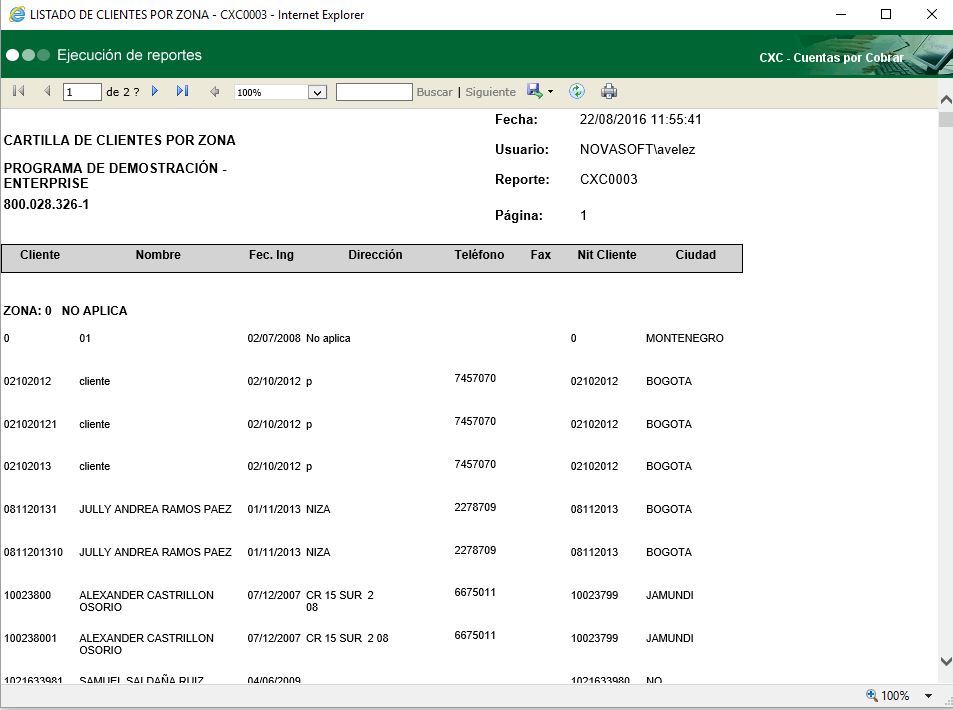Expand the export format dropdown arrow
The width and height of the screenshot is (953, 710).
click(x=551, y=92)
